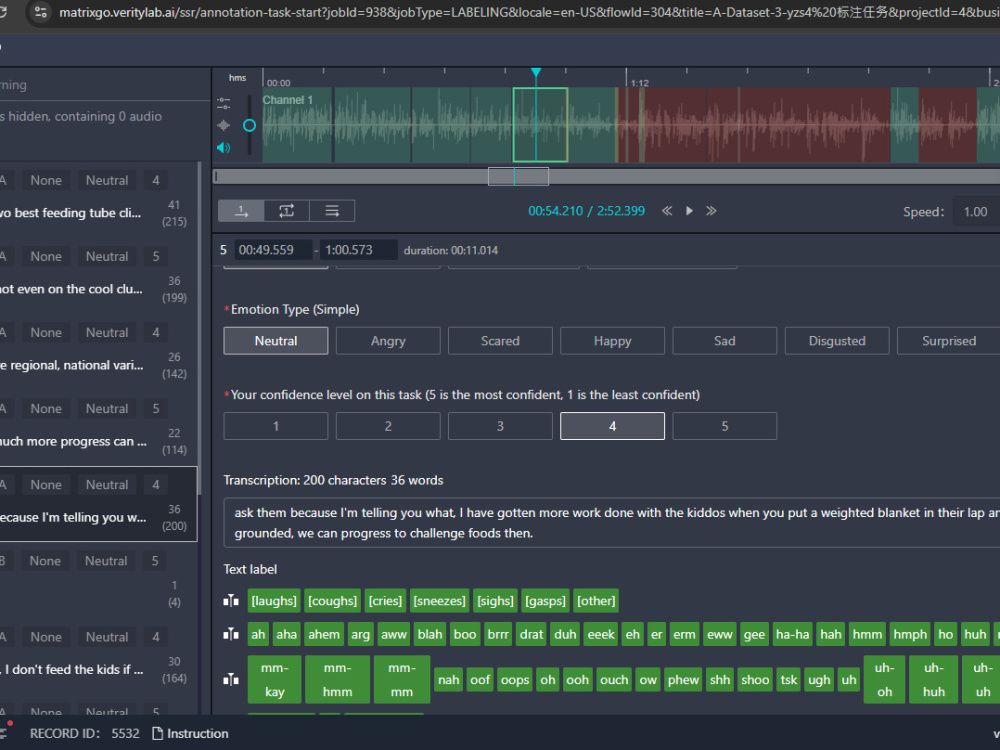Enable loop-one playback mode
The width and height of the screenshot is (1000, 750).
pos(286,211)
